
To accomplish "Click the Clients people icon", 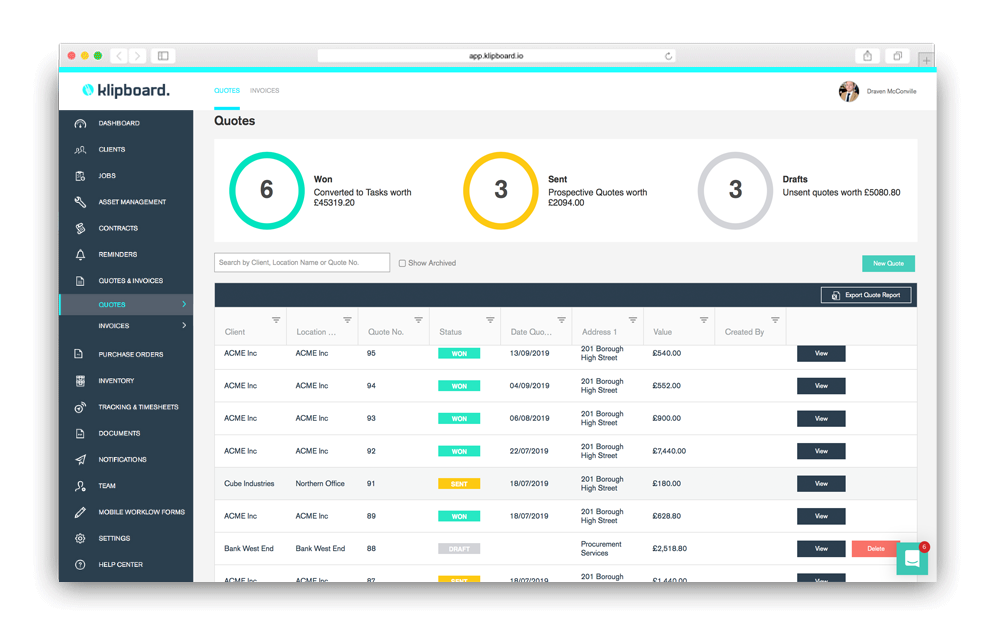I will [80, 150].
